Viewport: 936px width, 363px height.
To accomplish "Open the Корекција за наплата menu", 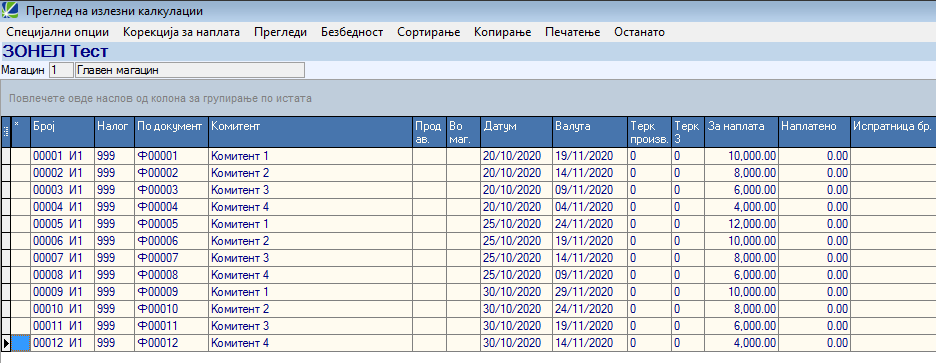I will 181,32.
